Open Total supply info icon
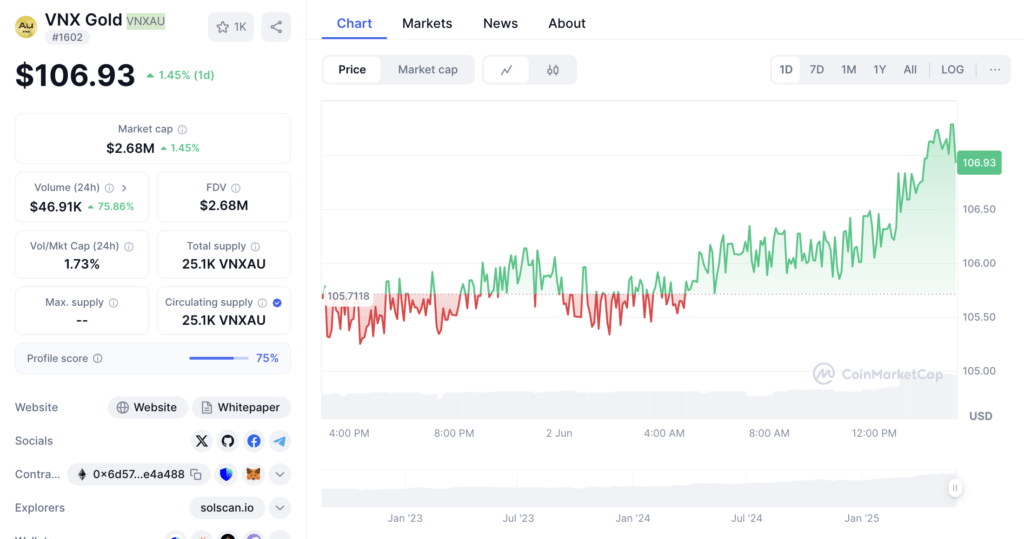 pyautogui.click(x=255, y=246)
